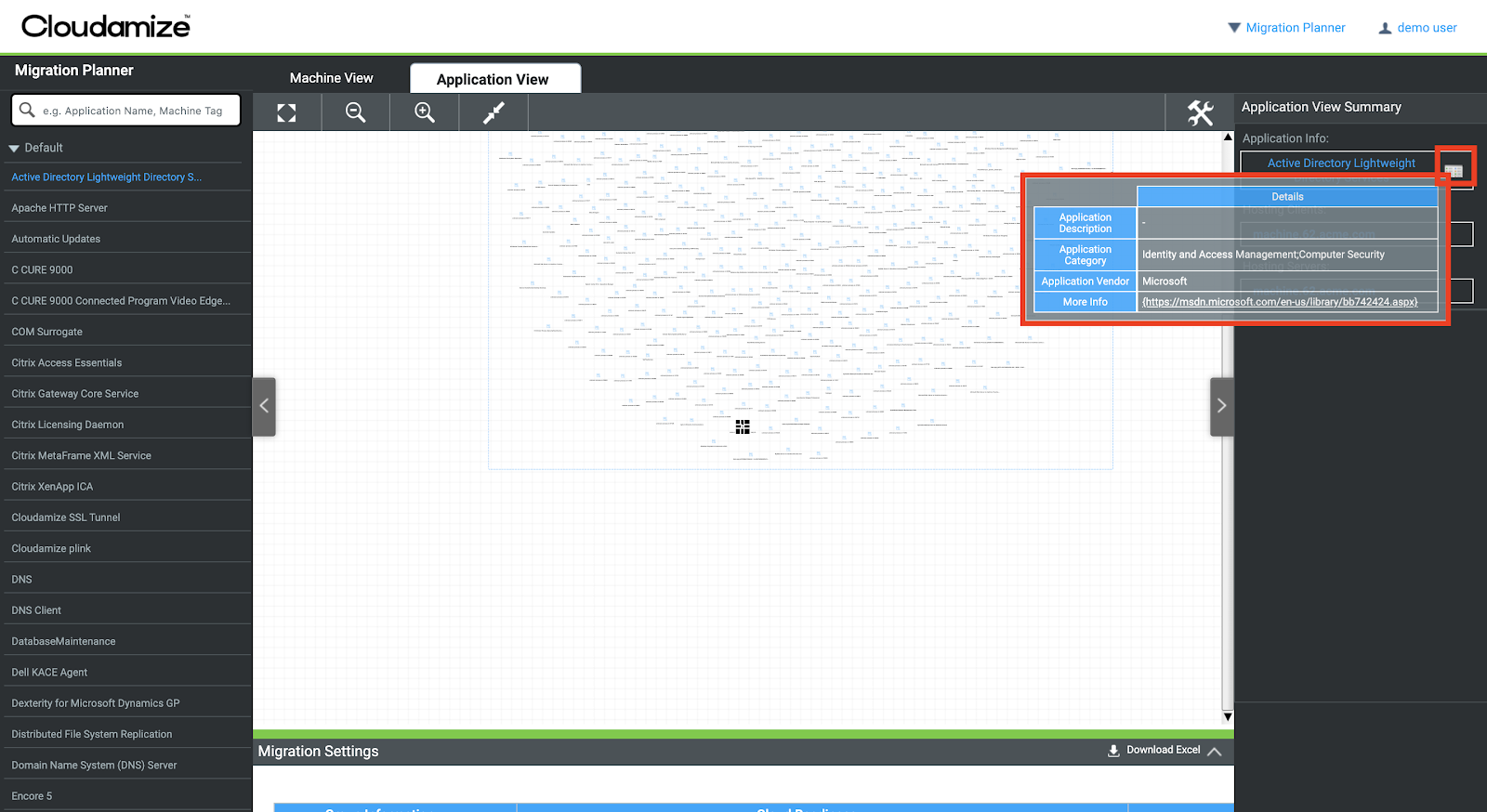The height and width of the screenshot is (812, 1487).
Task: Click the grid node icon in graph
Action: pos(743,426)
